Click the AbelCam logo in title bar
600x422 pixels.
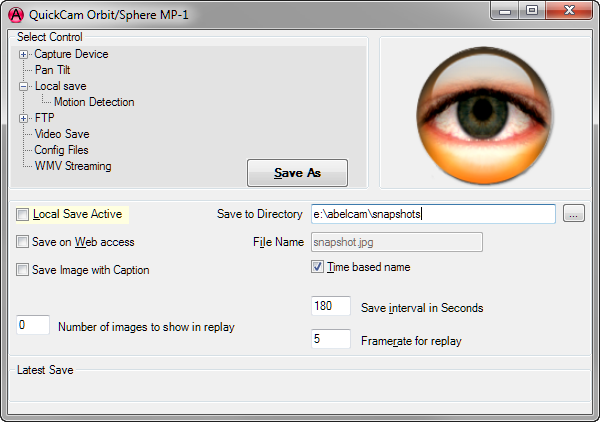tap(16, 15)
